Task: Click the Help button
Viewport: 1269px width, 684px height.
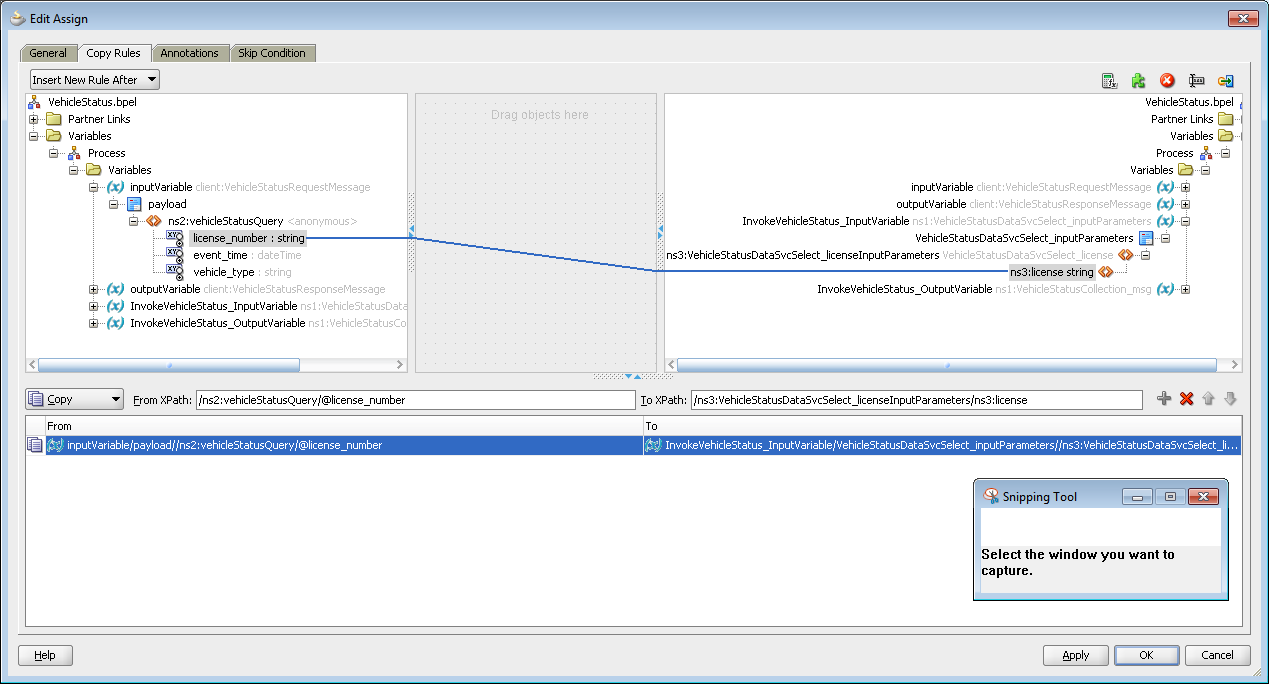Action: 45,655
